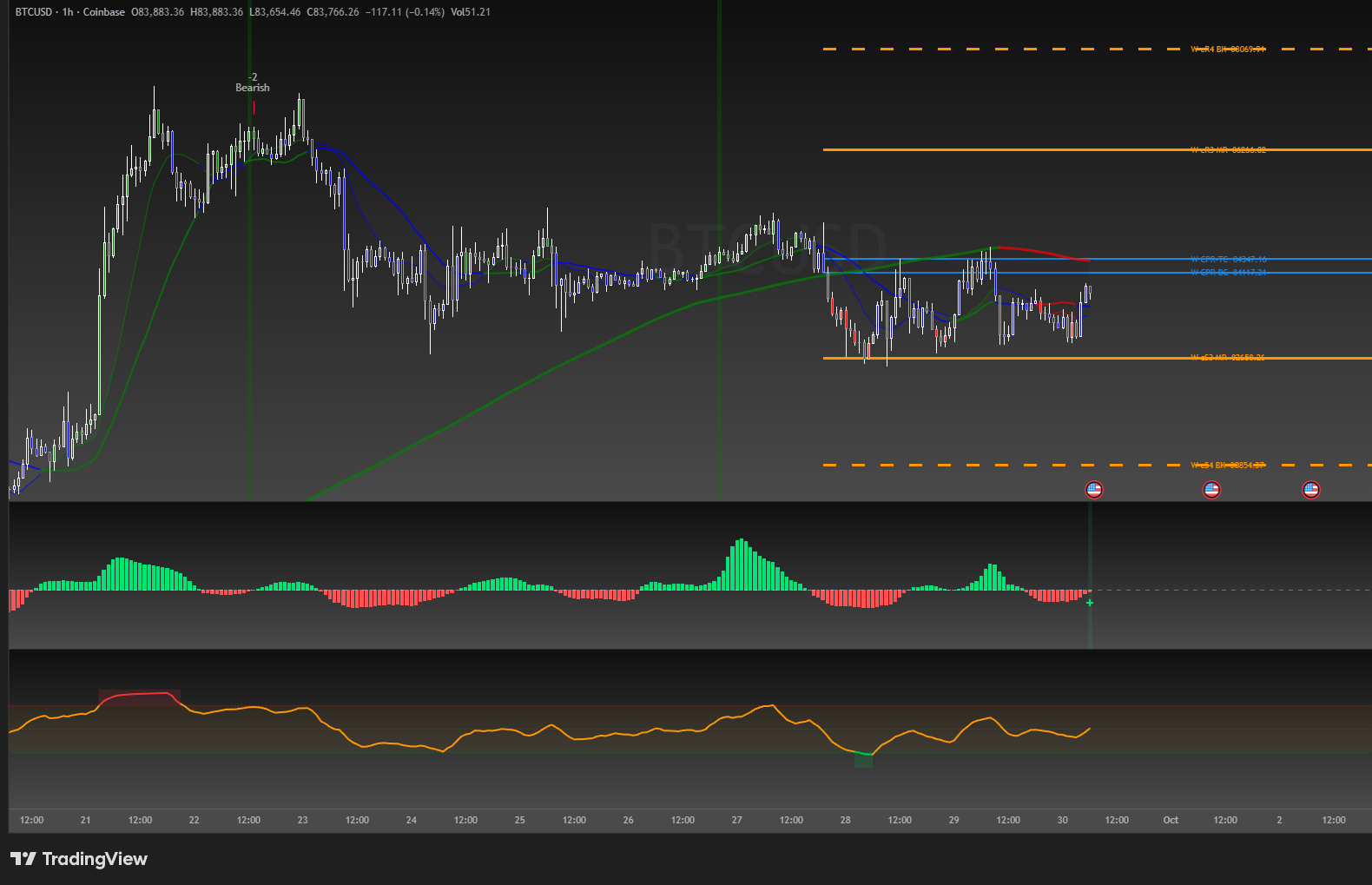Click the '26' date label on time axis

tap(628, 820)
